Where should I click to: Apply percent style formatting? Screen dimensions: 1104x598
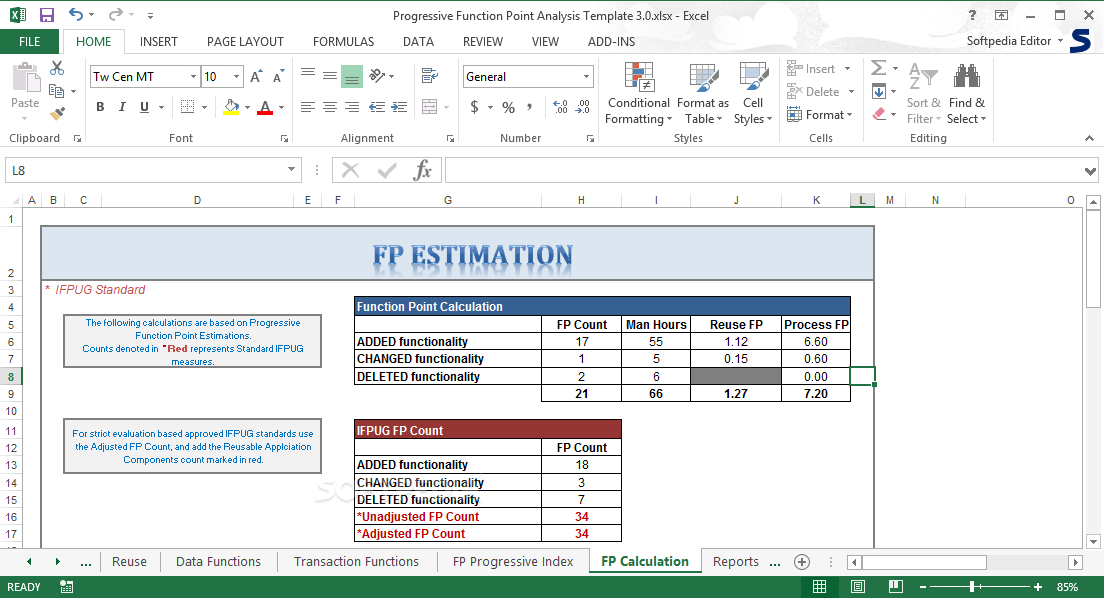point(508,107)
